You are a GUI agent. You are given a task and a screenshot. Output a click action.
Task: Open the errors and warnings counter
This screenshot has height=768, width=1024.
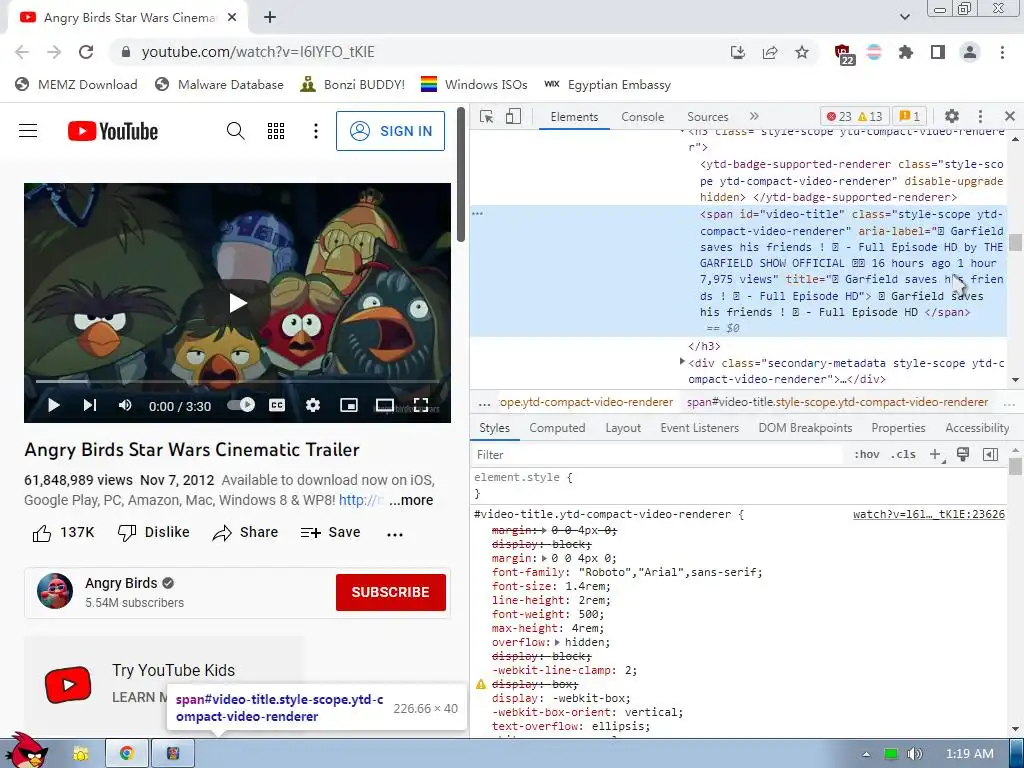[853, 117]
